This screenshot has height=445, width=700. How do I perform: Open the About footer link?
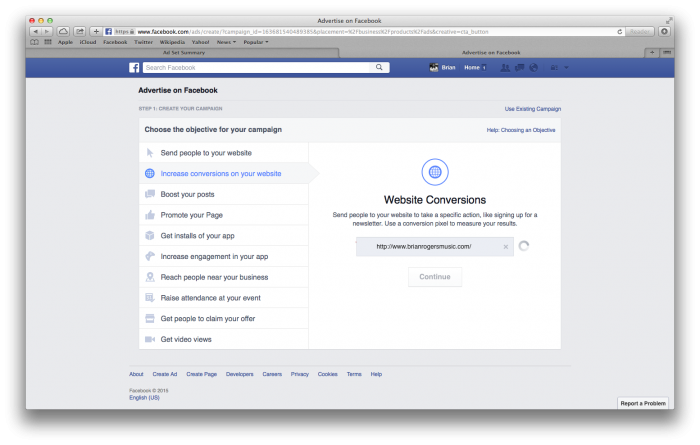[136, 374]
